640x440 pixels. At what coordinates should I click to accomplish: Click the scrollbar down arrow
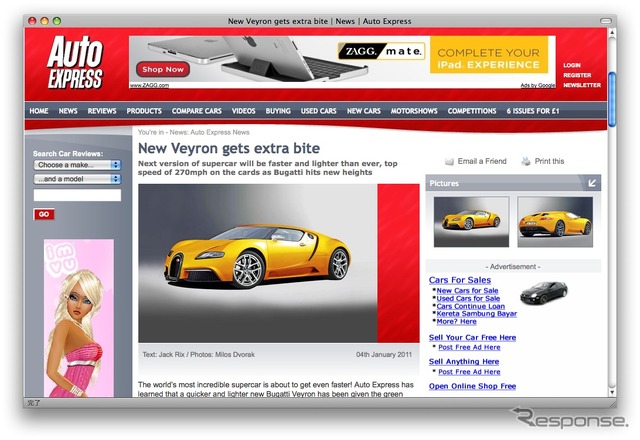pyautogui.click(x=612, y=392)
